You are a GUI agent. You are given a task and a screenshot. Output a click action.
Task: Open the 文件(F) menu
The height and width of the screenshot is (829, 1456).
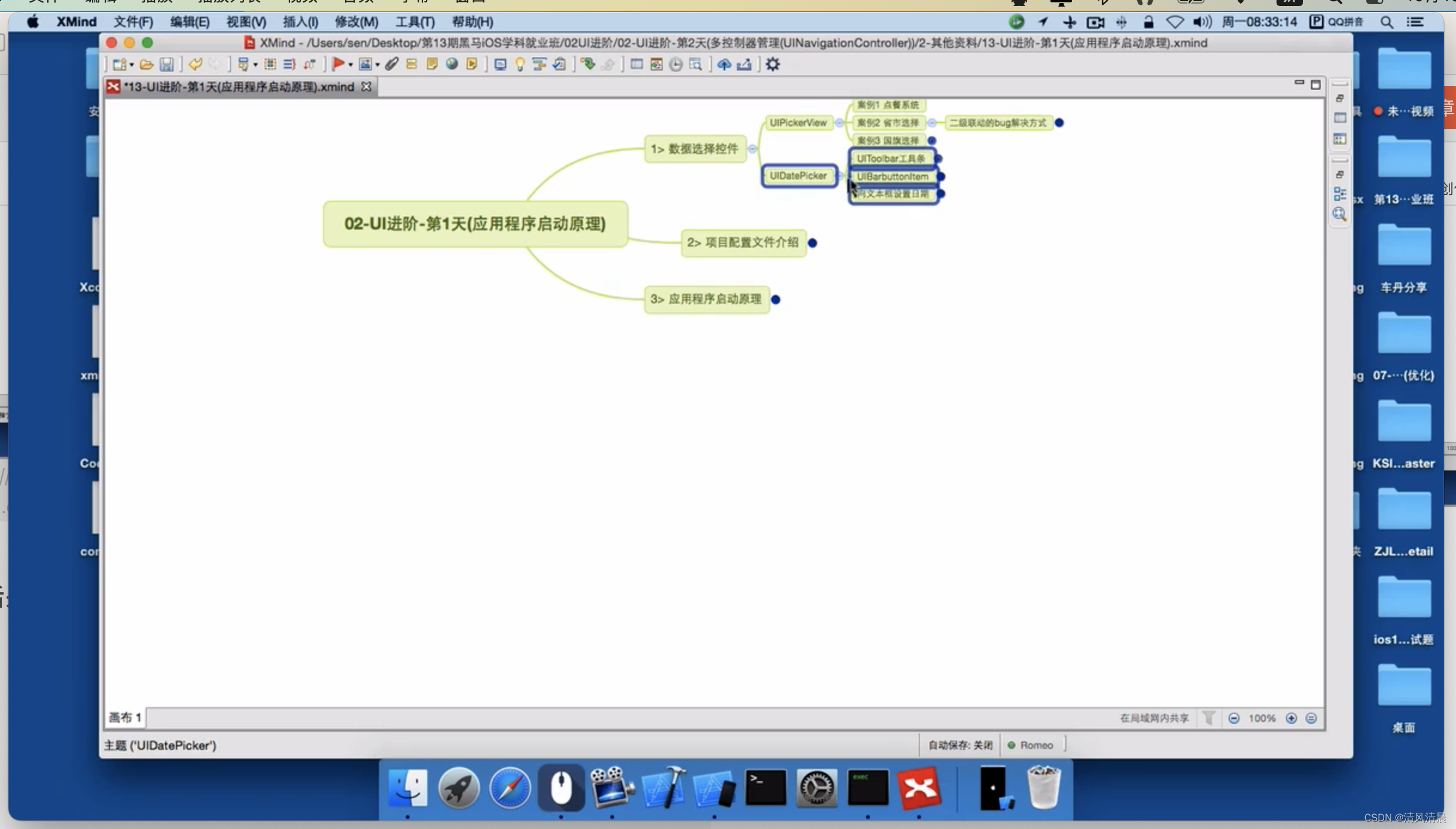pos(133,22)
